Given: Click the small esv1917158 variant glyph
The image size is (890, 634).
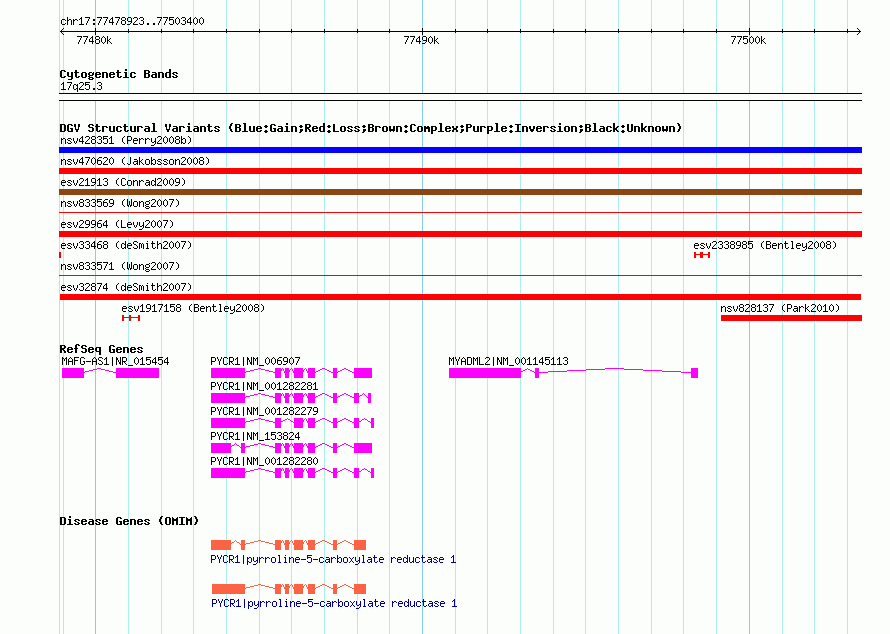Looking at the screenshot, I should click(x=131, y=318).
